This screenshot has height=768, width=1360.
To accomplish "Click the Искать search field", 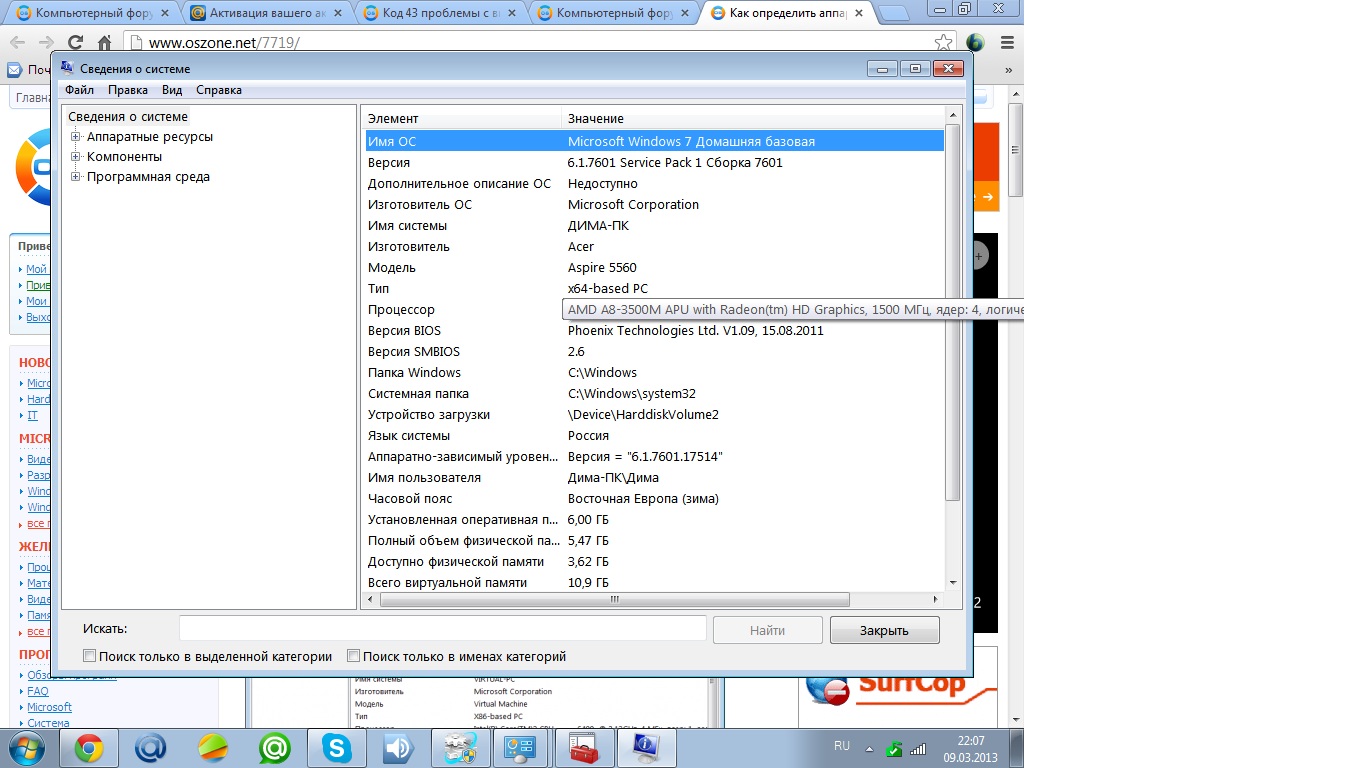I will (443, 629).
